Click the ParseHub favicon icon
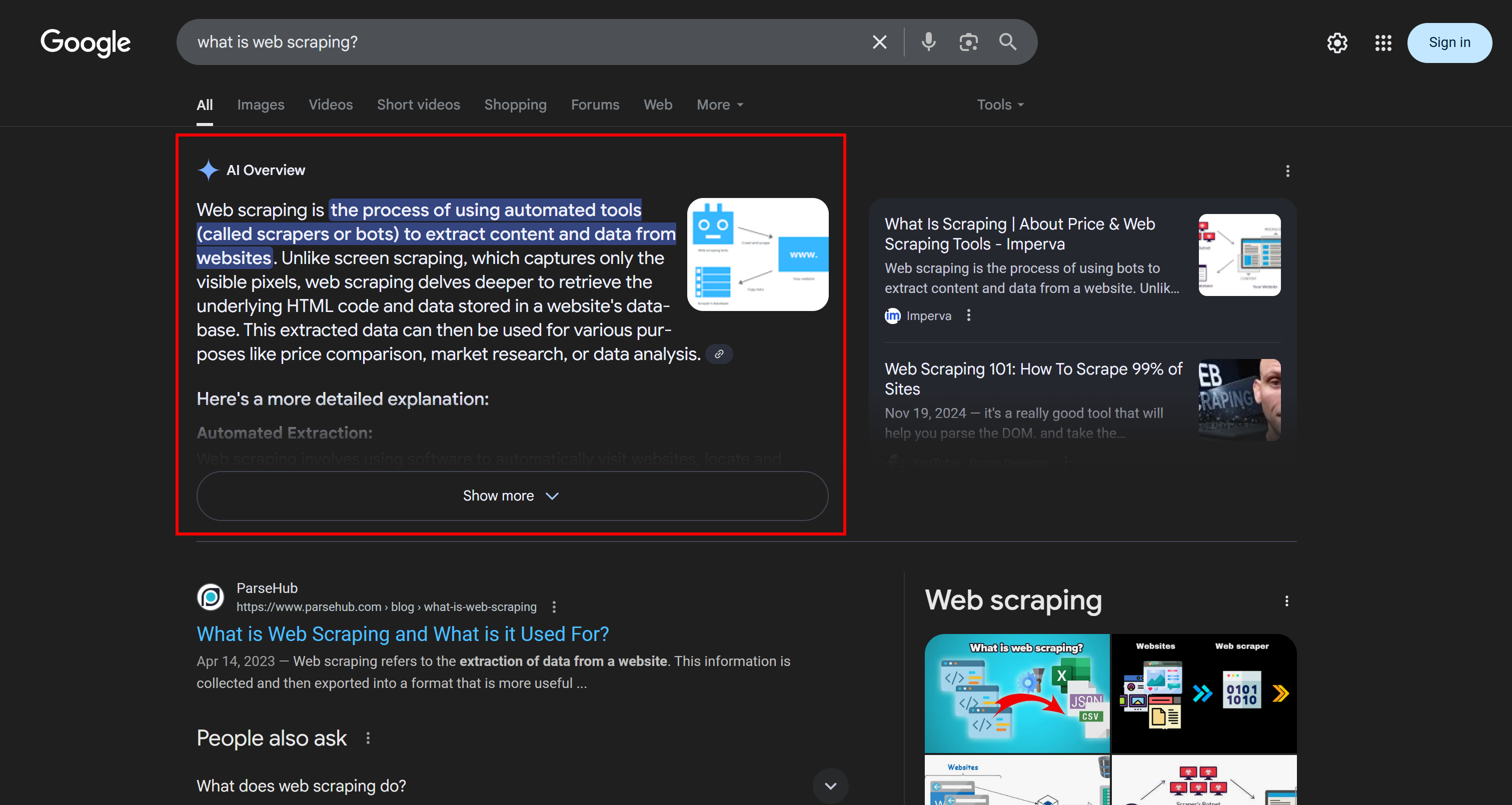Image resolution: width=1512 pixels, height=805 pixels. pos(210,597)
